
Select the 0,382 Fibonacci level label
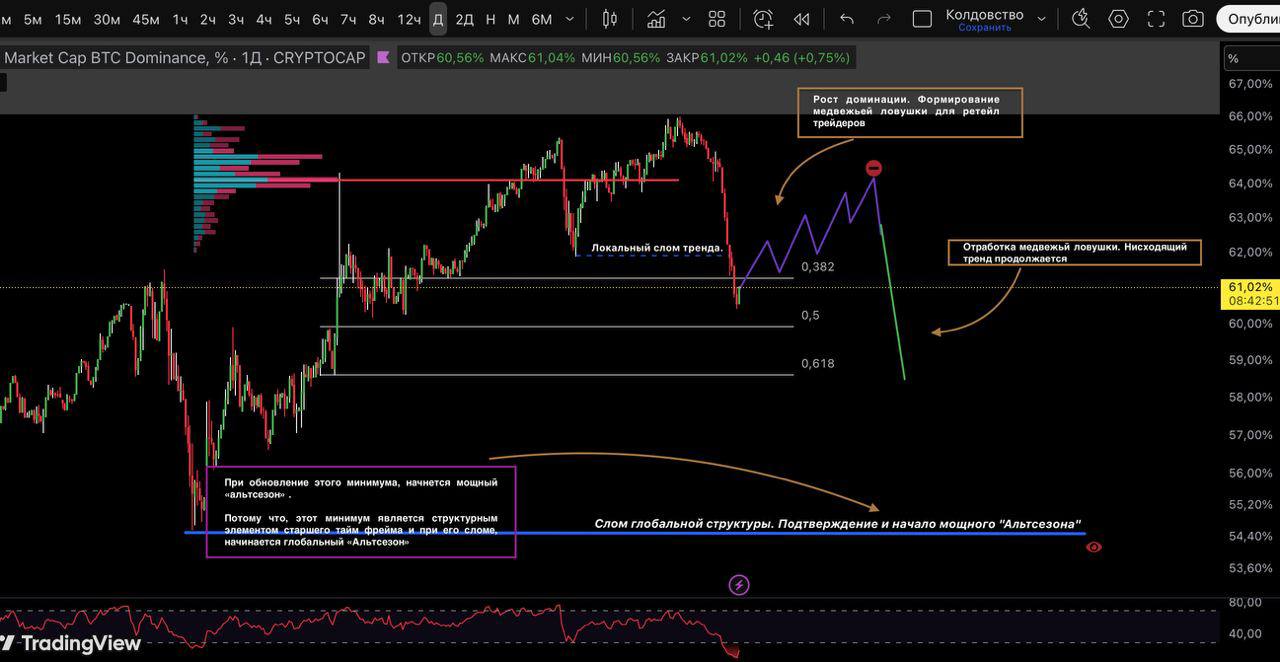(817, 267)
